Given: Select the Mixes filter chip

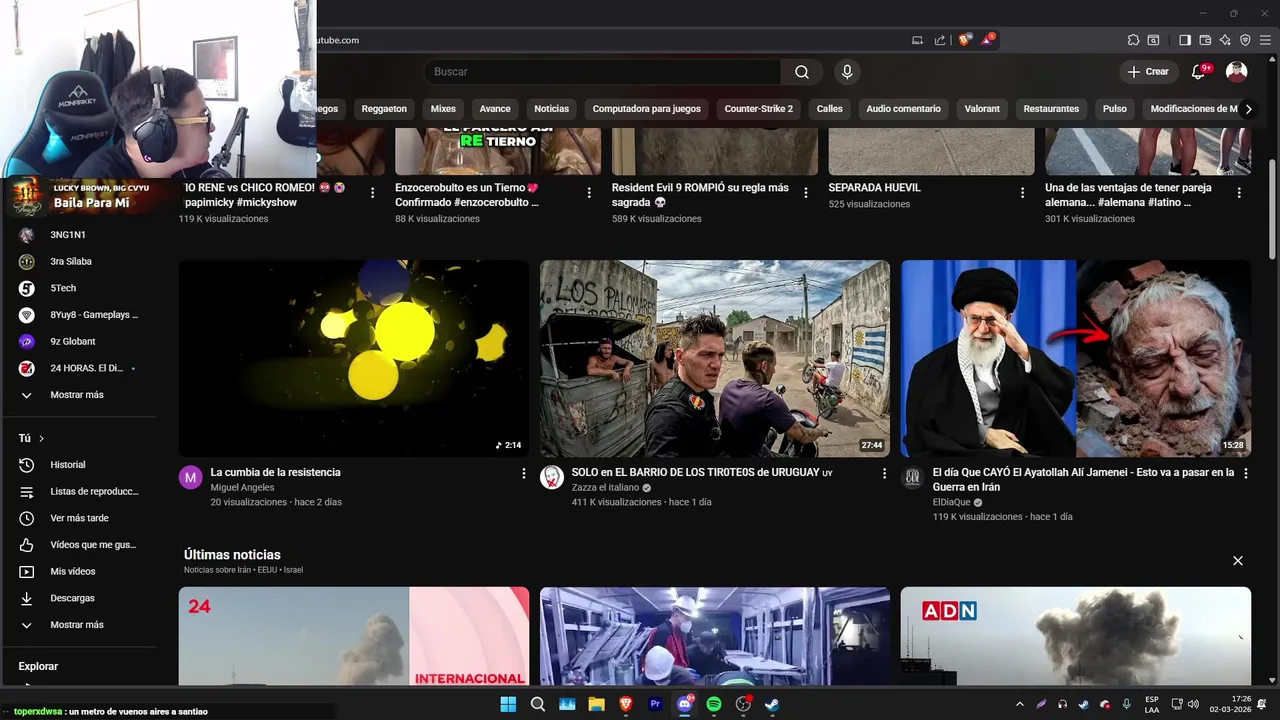Looking at the screenshot, I should (x=443, y=109).
